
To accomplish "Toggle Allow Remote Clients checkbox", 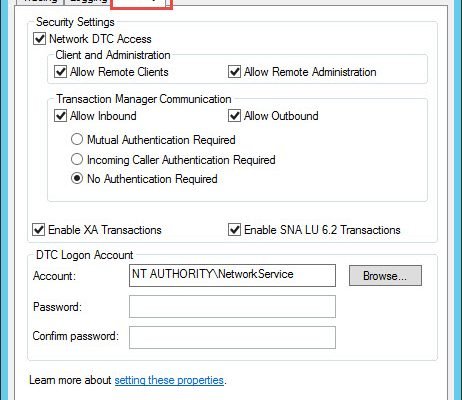I will (60, 72).
